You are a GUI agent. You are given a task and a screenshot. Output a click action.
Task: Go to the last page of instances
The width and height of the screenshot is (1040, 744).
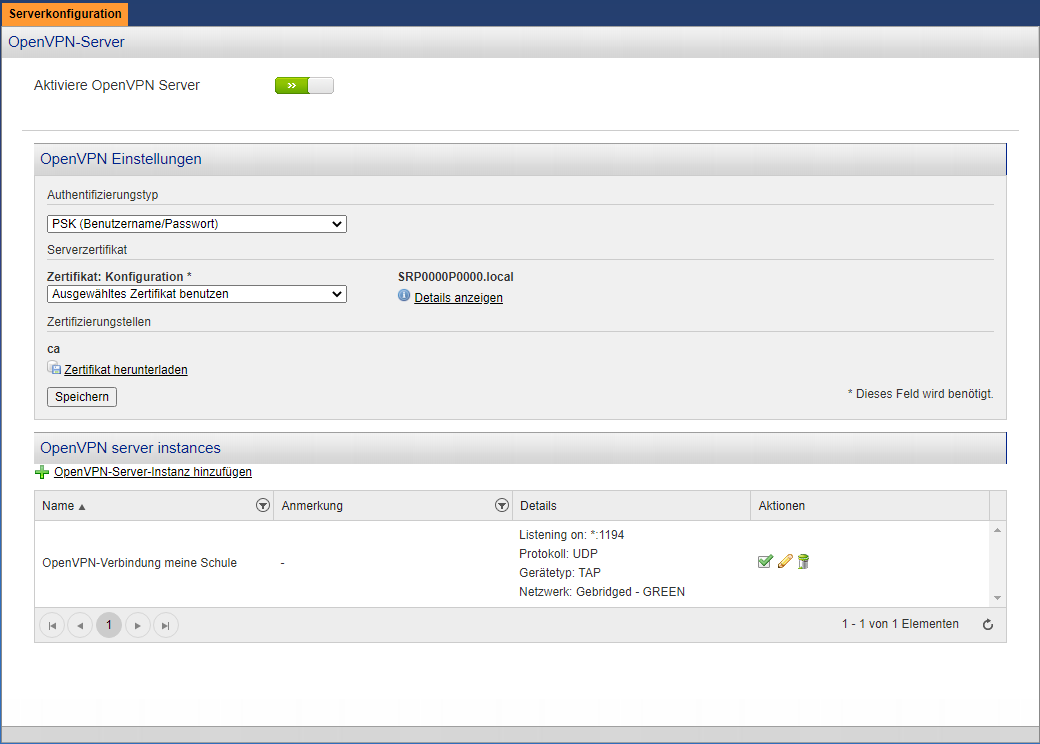[x=166, y=625]
